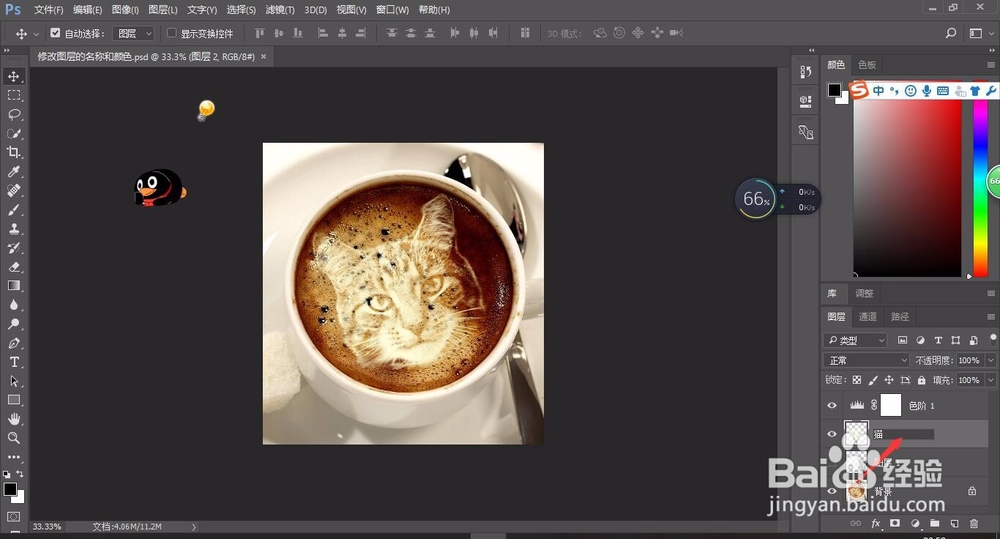Screen dimensions: 1000x539
Task: Select the Horizontal Type tool
Action: (x=13, y=362)
